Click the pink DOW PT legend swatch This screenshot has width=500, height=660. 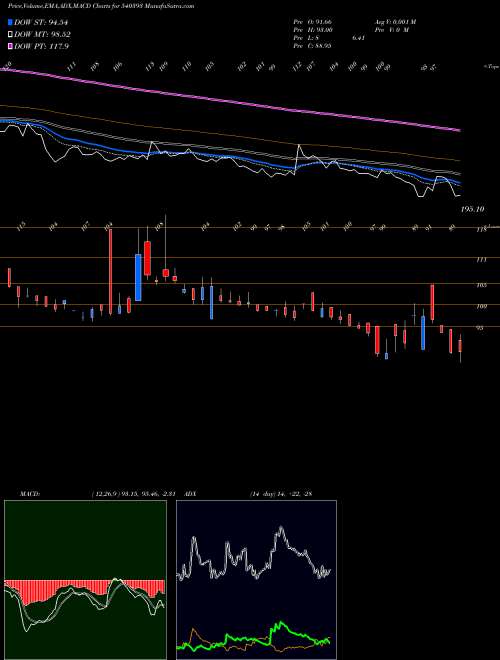pos(11,46)
